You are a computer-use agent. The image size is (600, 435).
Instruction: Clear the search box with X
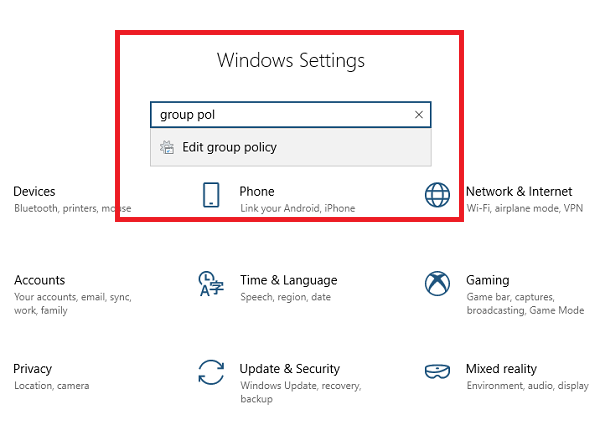419,115
